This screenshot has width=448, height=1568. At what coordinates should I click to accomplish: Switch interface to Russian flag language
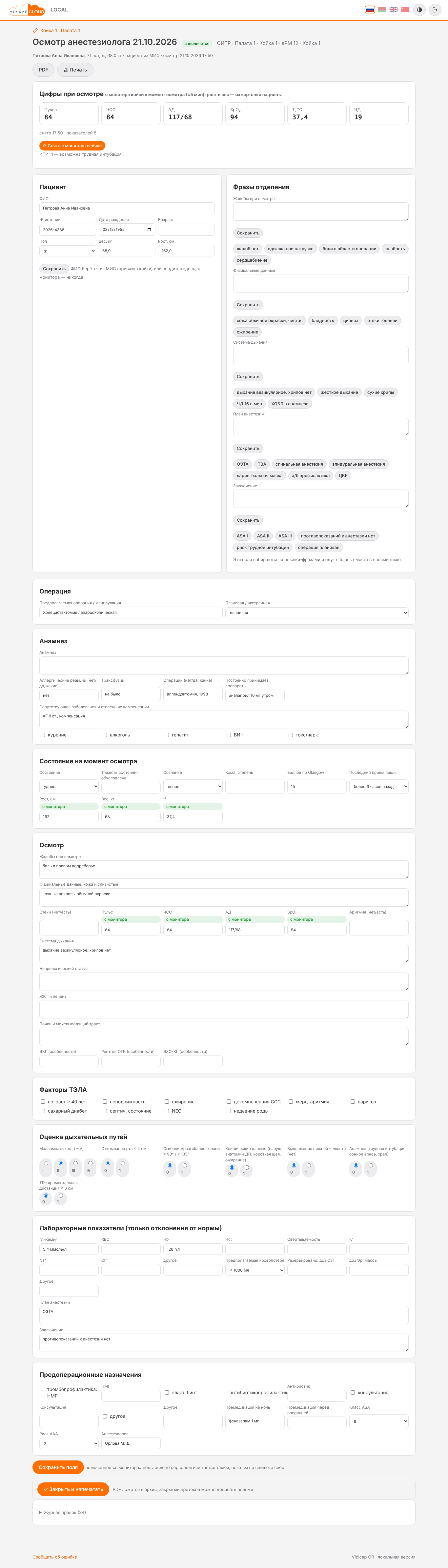370,10
